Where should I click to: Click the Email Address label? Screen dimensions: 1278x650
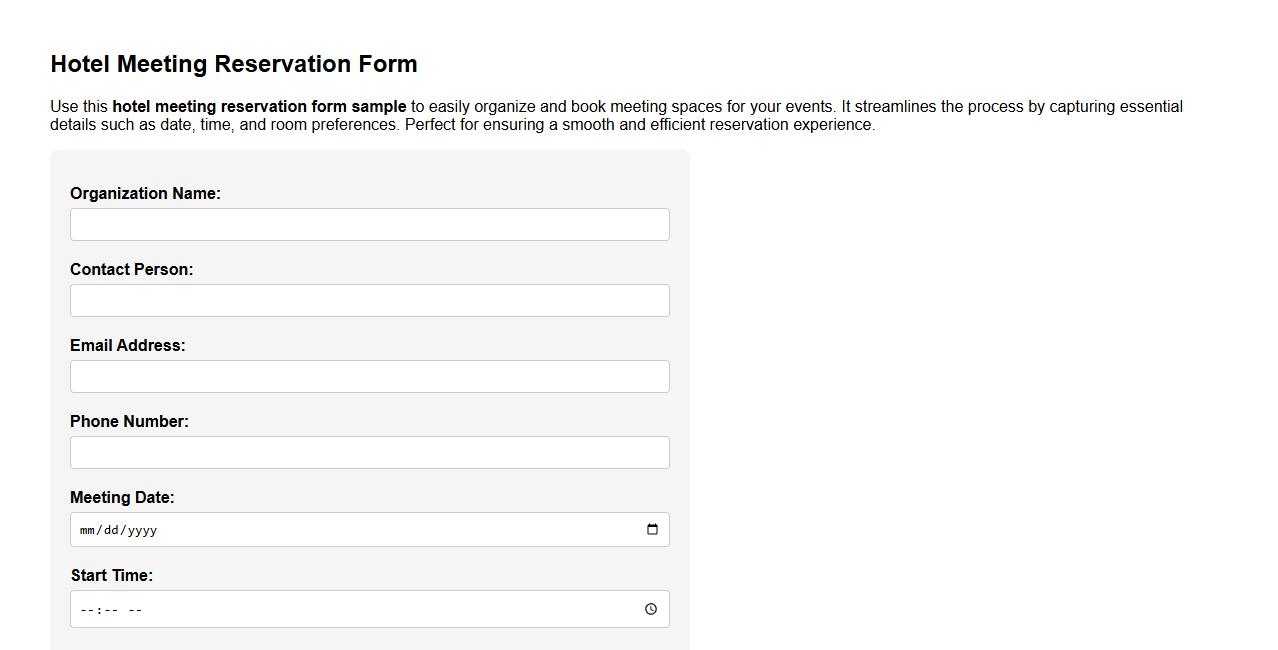click(x=128, y=345)
